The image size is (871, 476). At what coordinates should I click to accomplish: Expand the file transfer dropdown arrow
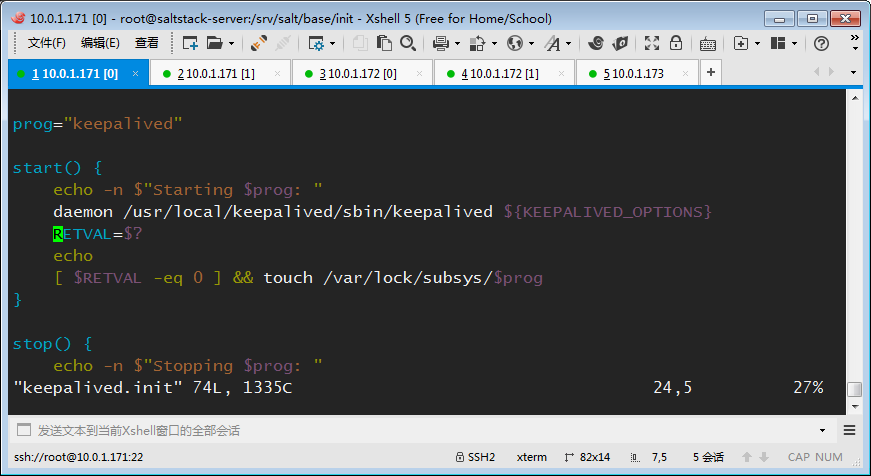[494, 43]
